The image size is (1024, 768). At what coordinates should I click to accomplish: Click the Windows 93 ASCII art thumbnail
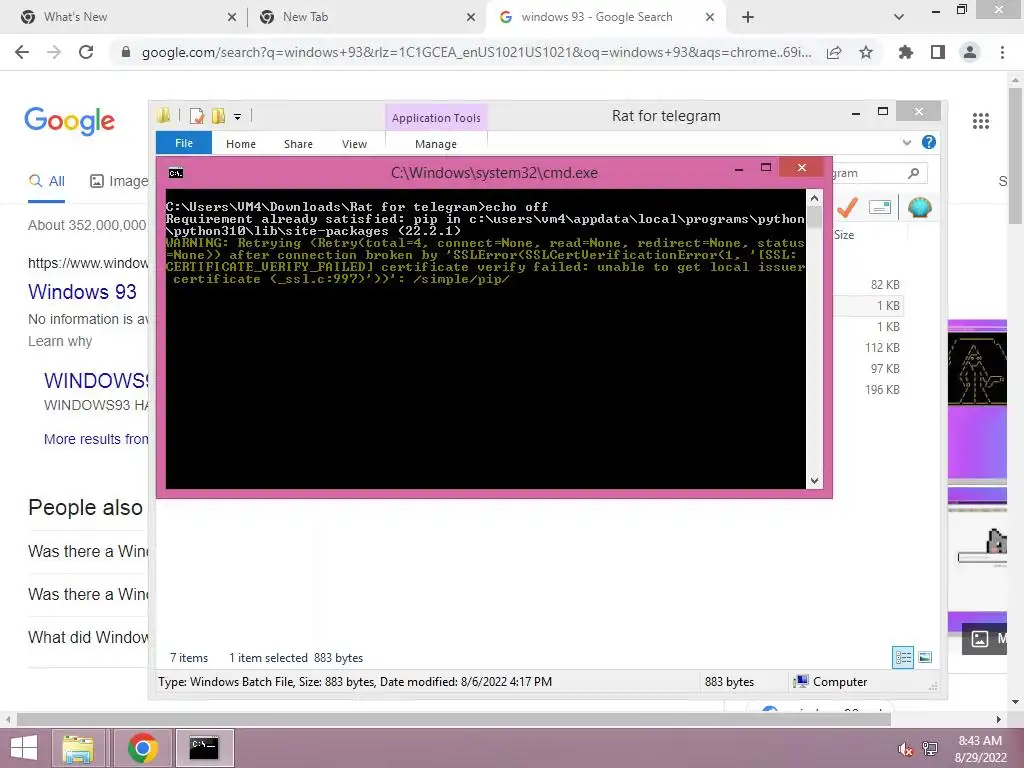click(977, 368)
